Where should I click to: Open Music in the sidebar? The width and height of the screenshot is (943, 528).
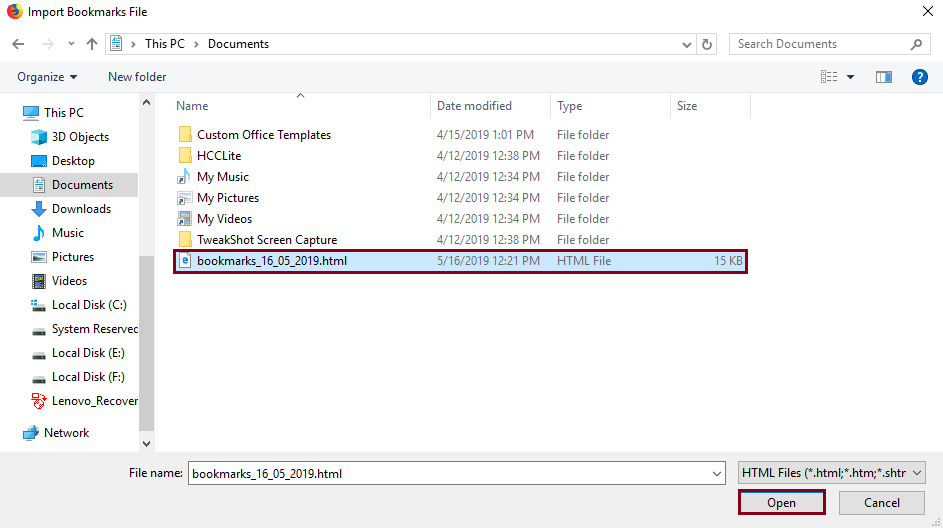(x=67, y=233)
